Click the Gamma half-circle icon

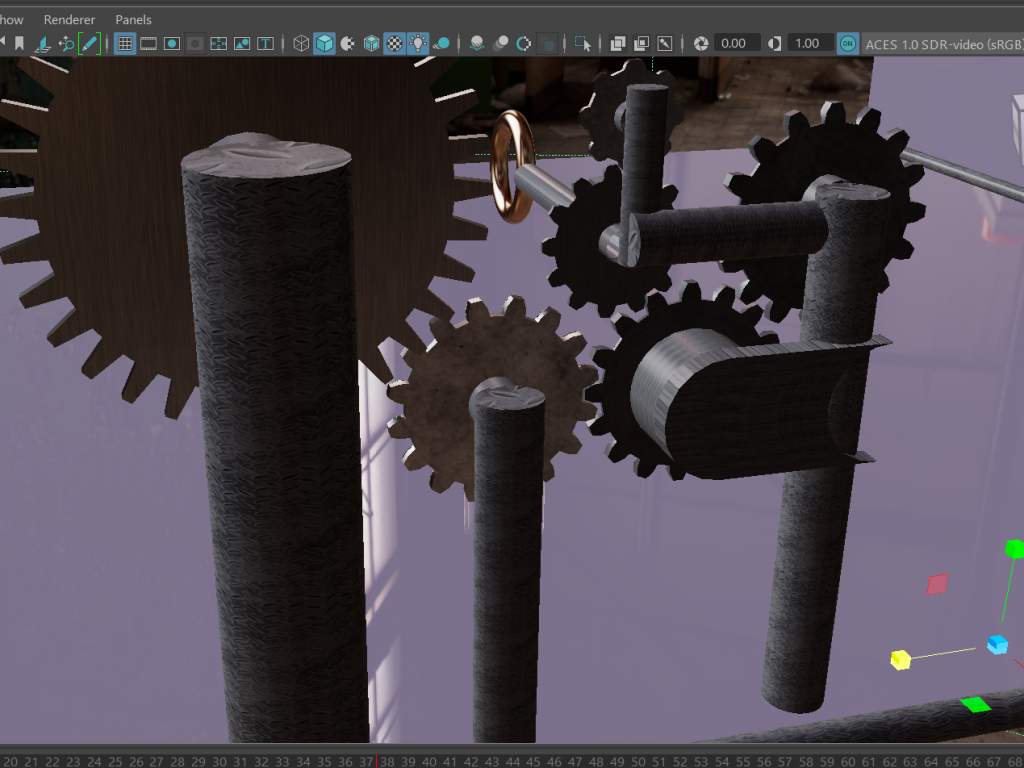pyautogui.click(x=775, y=44)
